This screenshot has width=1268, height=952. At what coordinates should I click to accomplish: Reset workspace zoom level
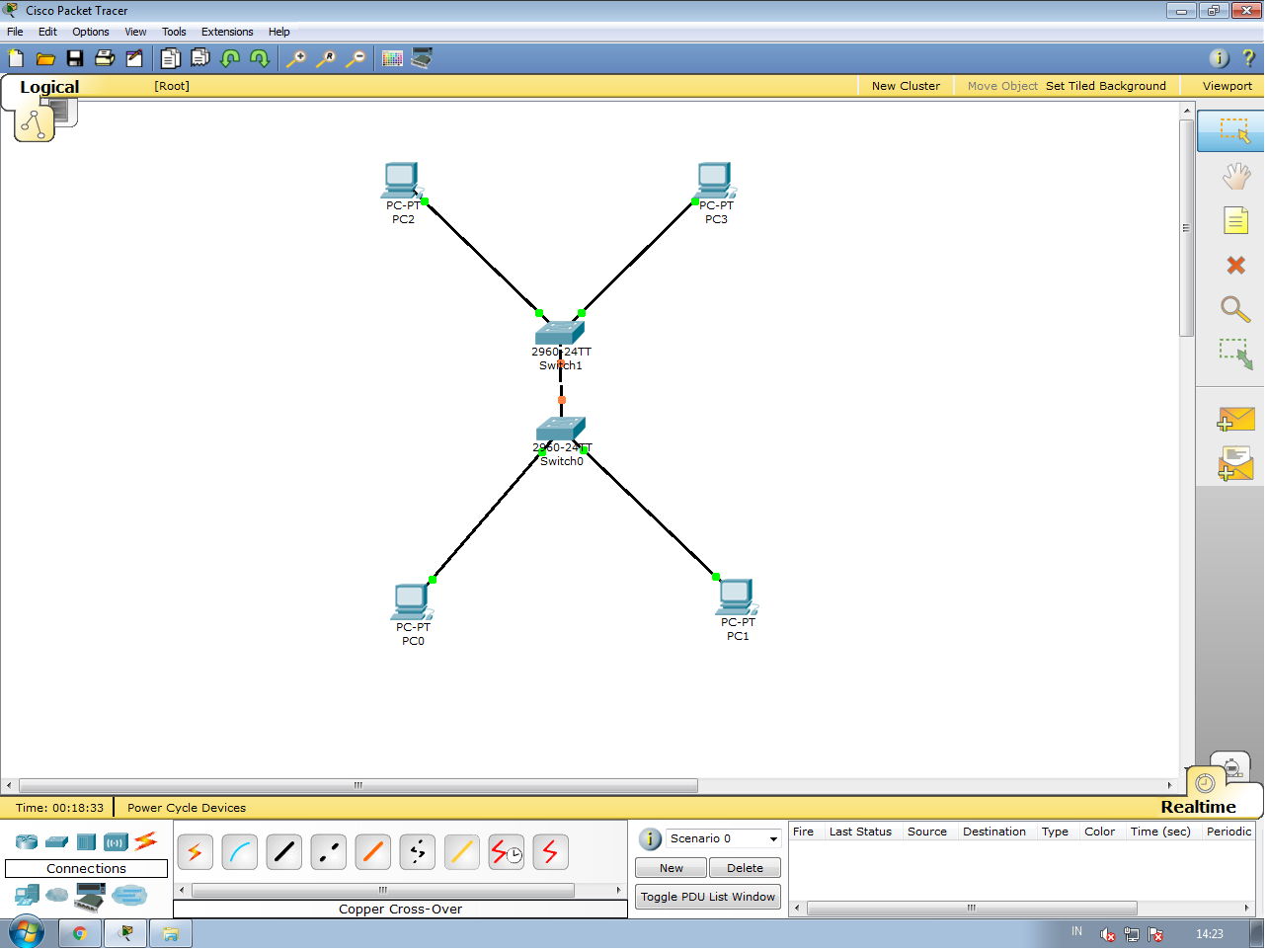pos(326,59)
